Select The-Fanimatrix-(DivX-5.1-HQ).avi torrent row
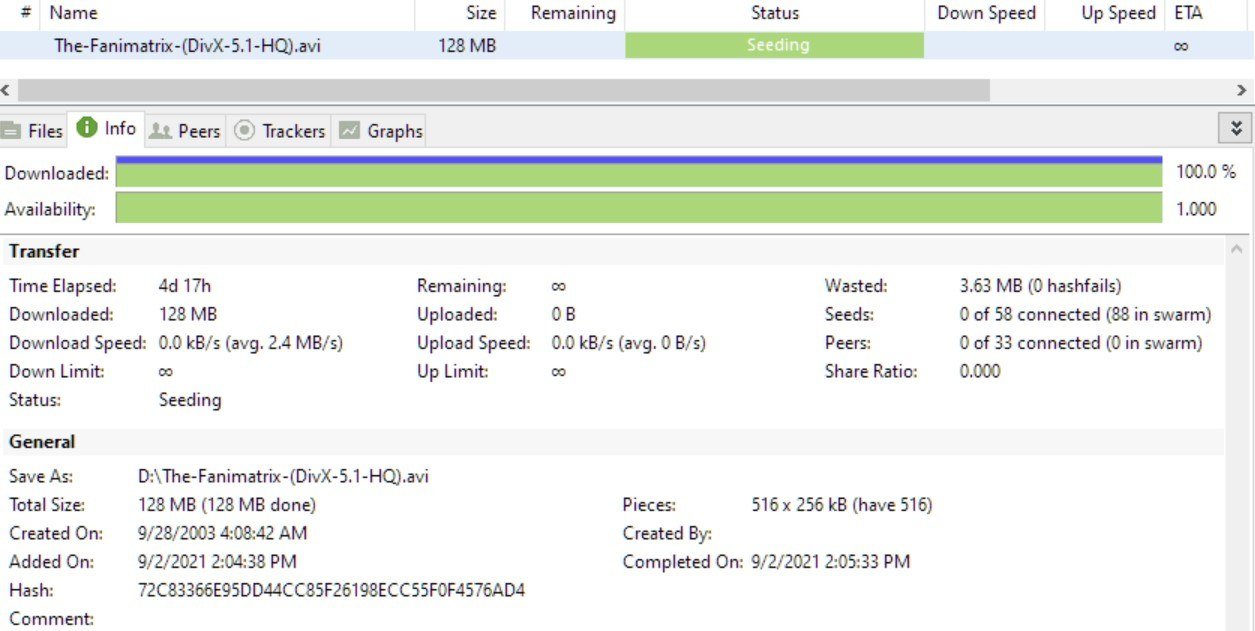The image size is (1255, 631). [x=187, y=46]
